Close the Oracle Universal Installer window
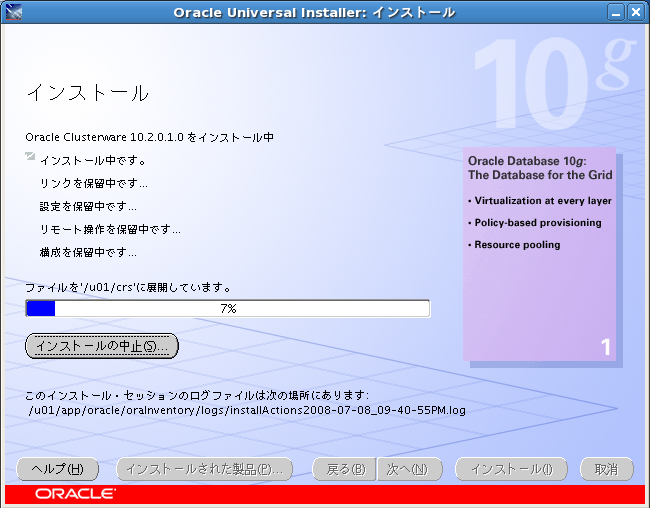 pos(635,12)
